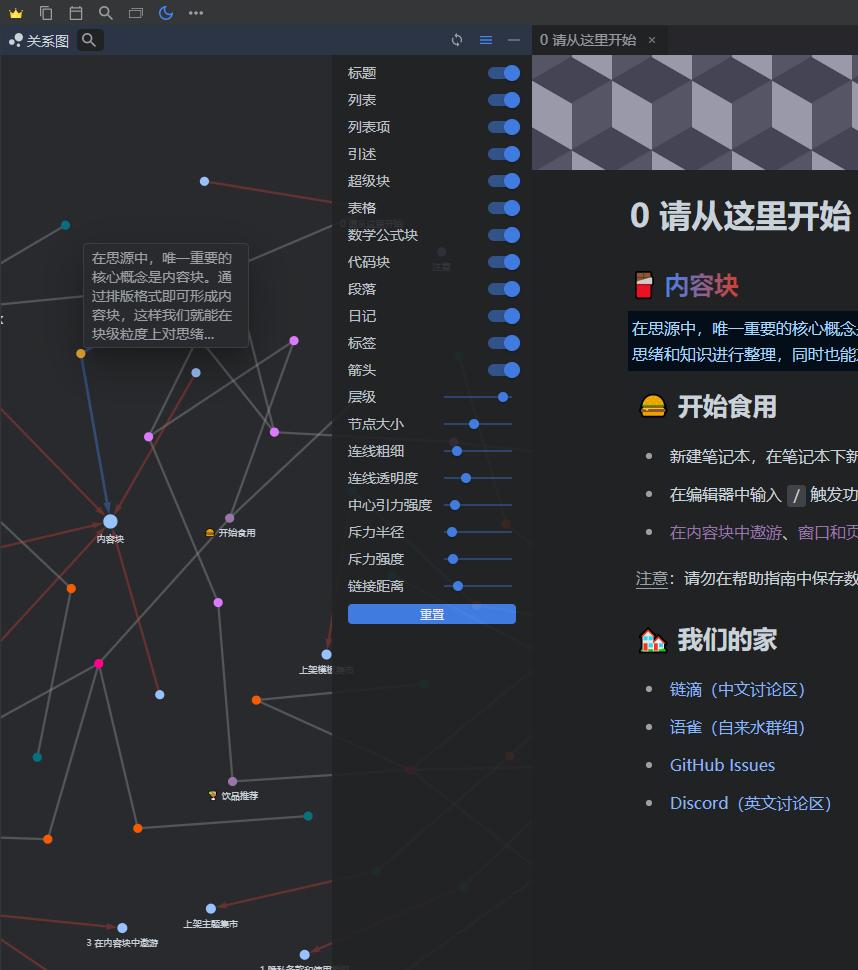Open the ellipsis more-options menu
Screen dimensions: 858x970
pyautogui.click(x=196, y=13)
